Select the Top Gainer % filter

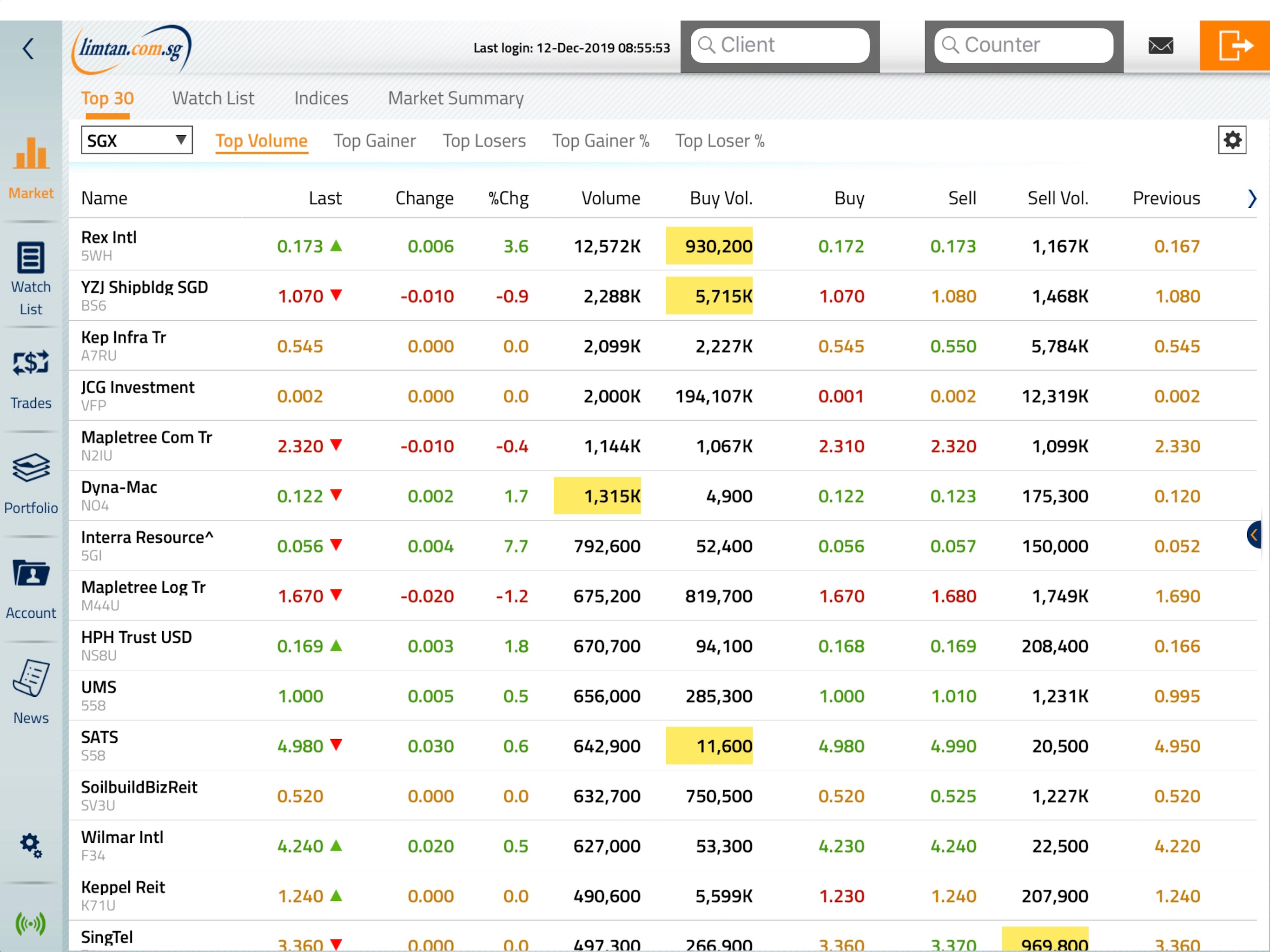pos(601,141)
